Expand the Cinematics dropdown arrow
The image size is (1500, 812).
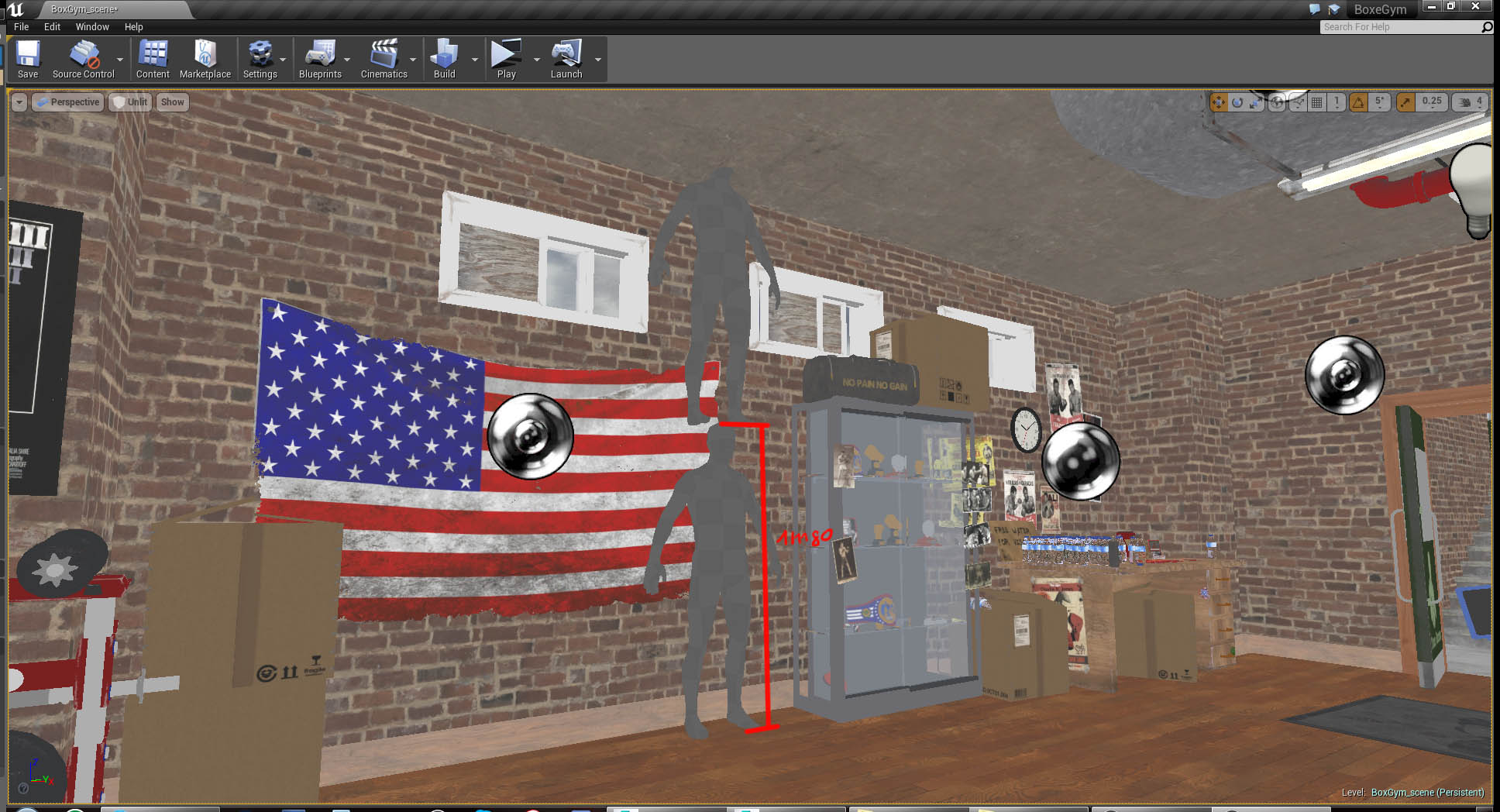(x=413, y=60)
